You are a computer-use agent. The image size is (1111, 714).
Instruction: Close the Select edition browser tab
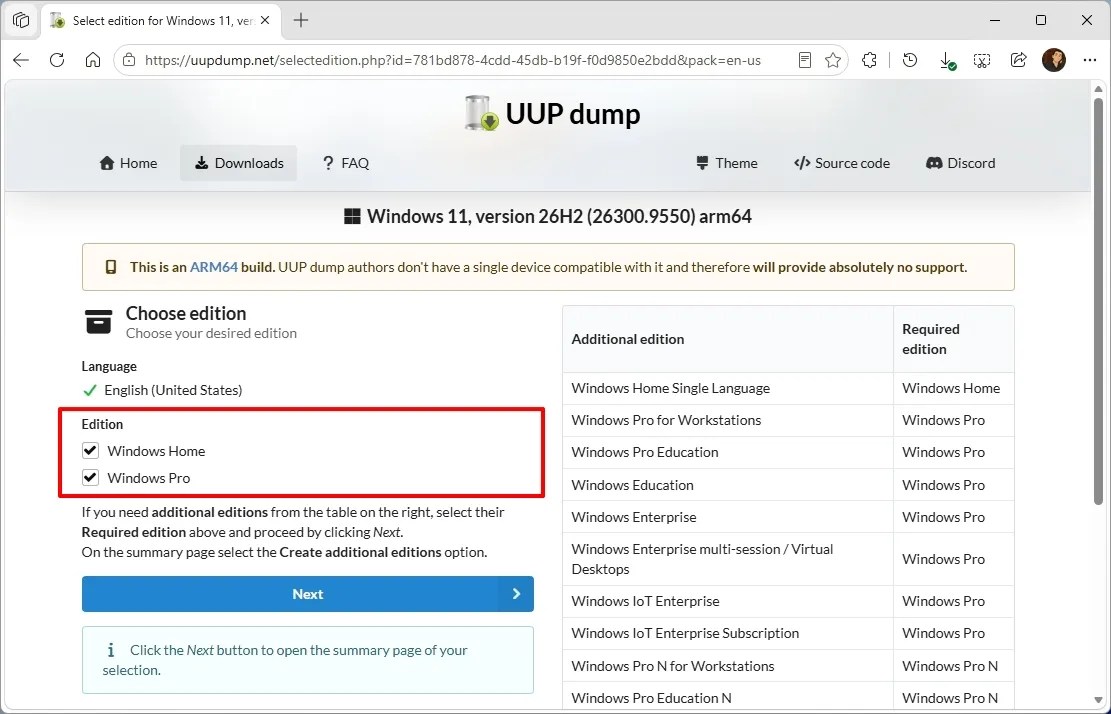point(265,21)
